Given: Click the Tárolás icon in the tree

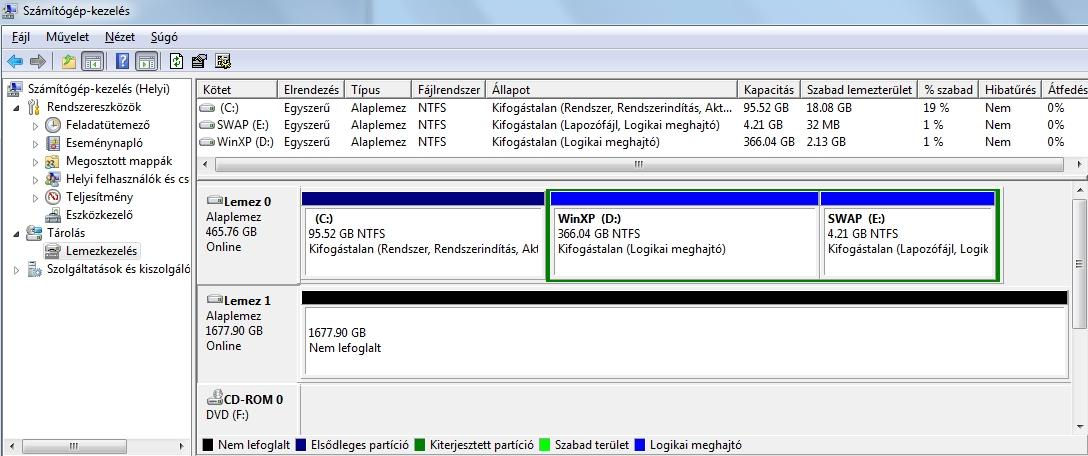Looking at the screenshot, I should (34, 233).
